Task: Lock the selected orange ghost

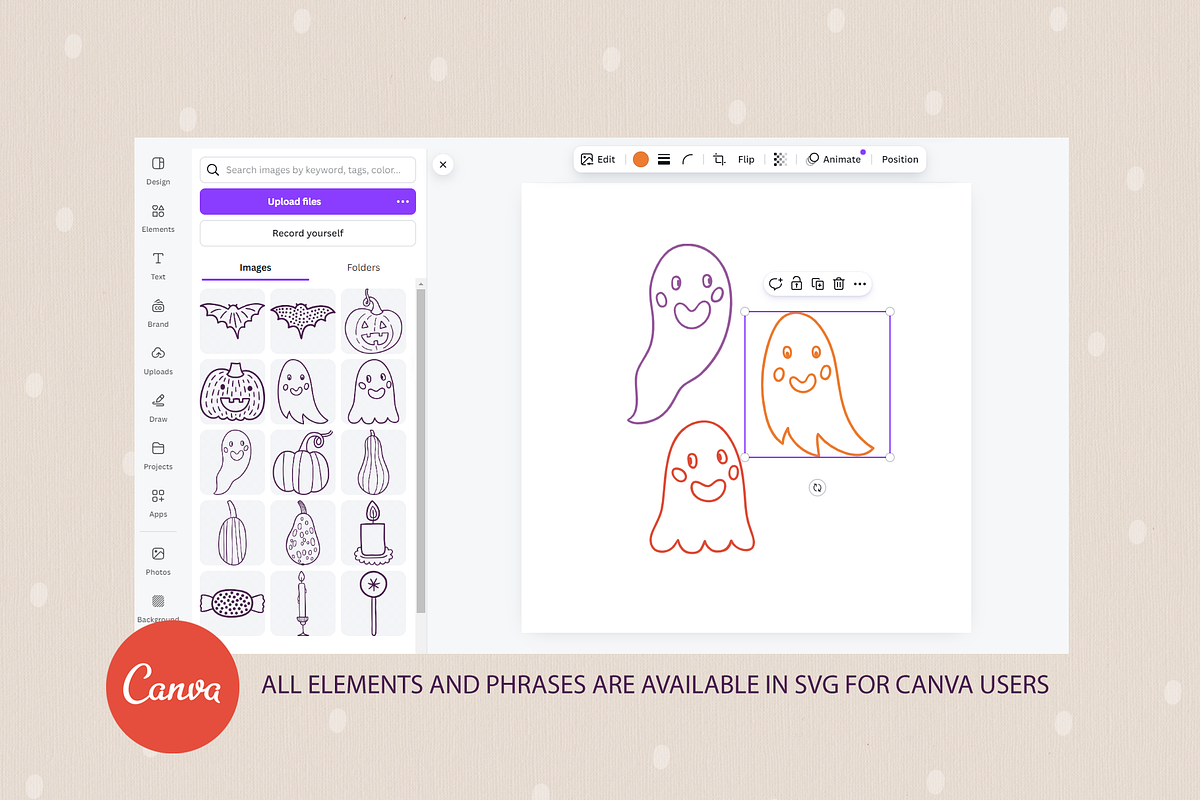Action: click(796, 284)
